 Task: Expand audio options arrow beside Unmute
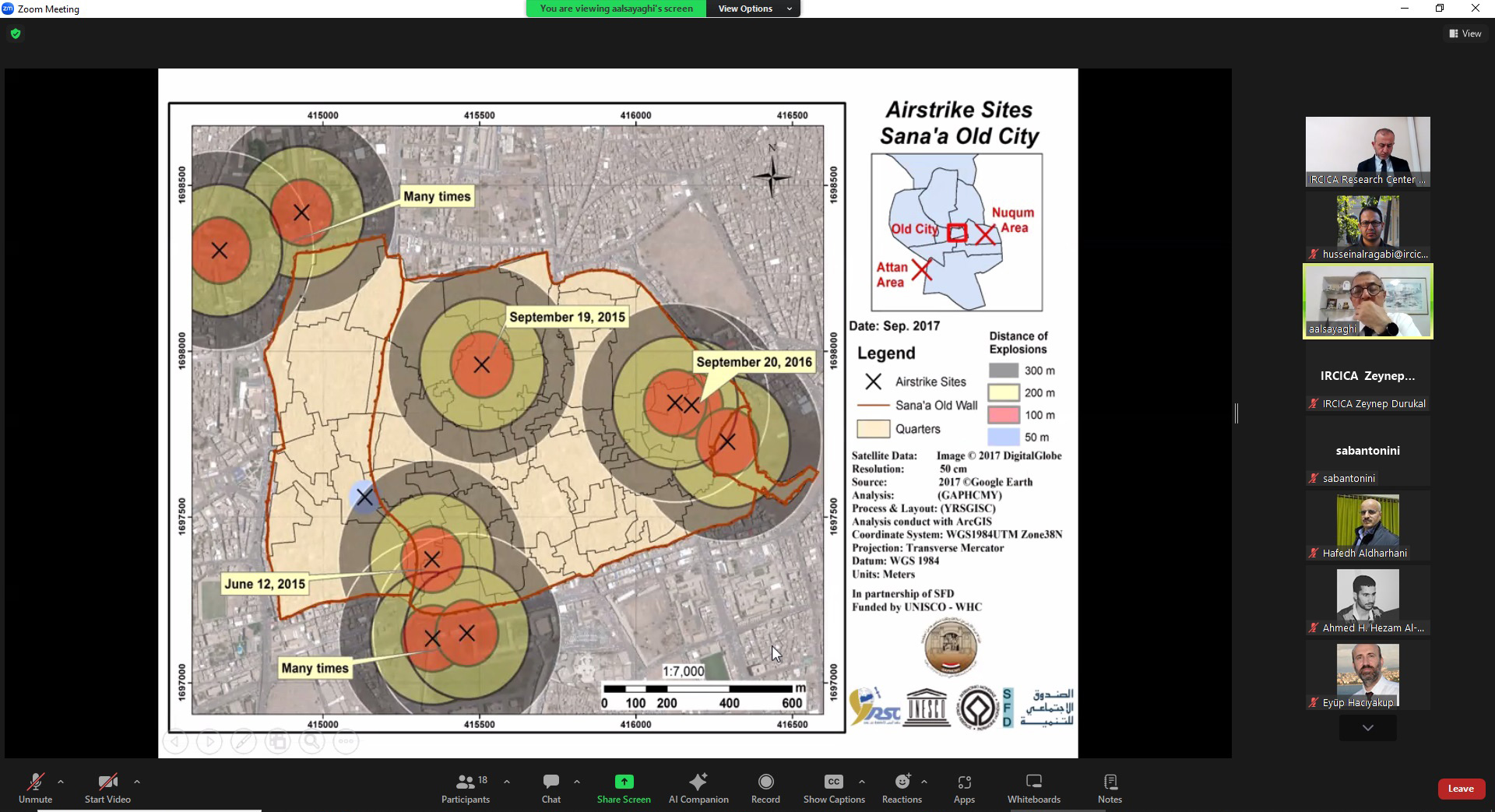tap(61, 782)
